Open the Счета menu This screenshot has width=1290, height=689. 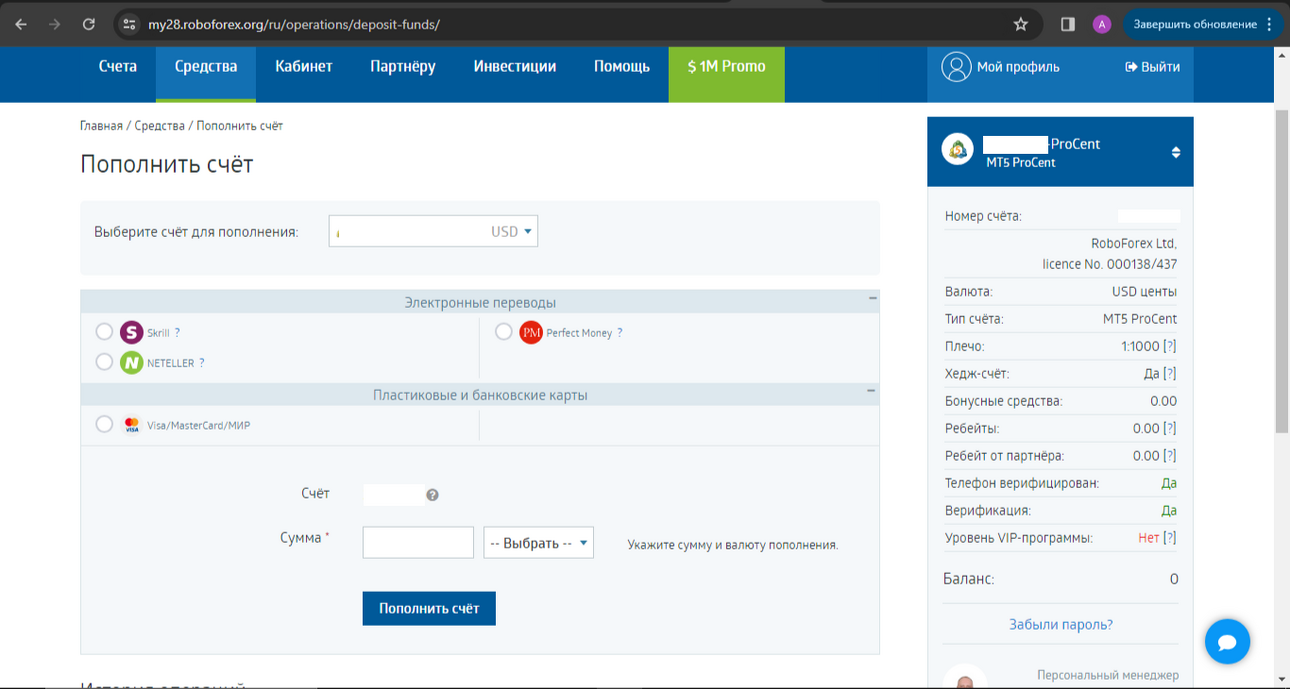[118, 67]
